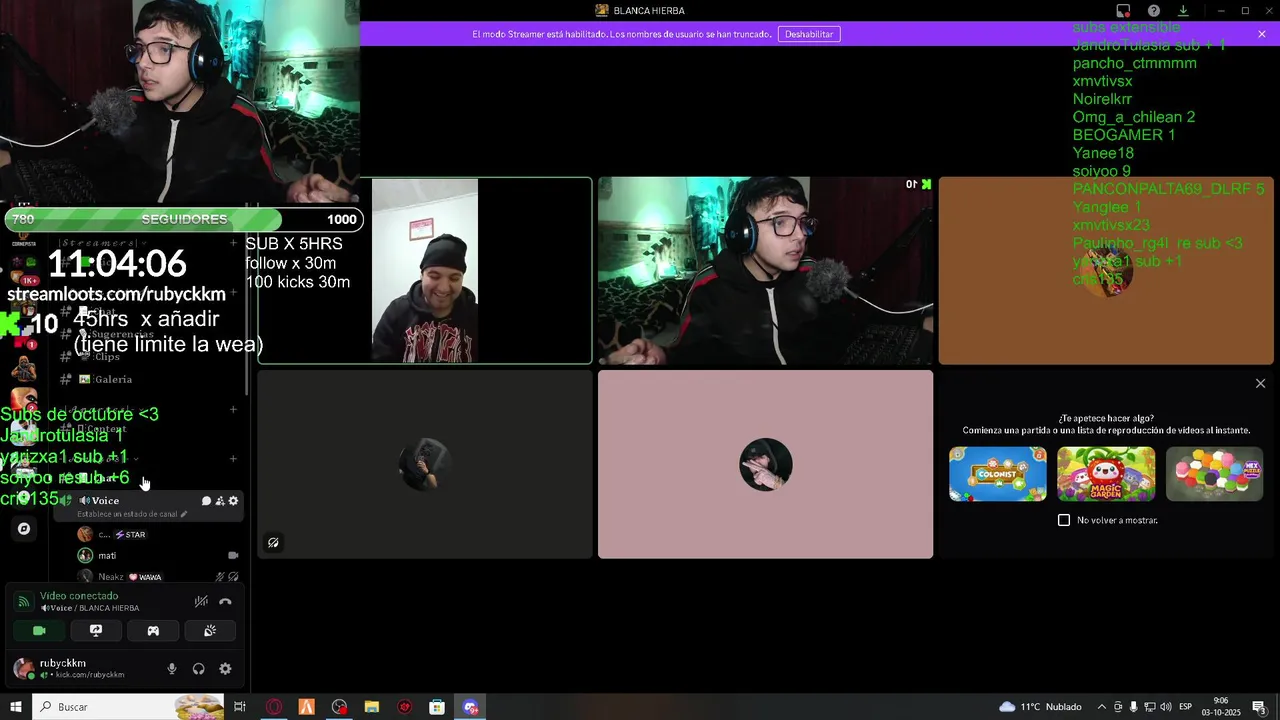This screenshot has height=720, width=1280.
Task: Start an activity with the gamepad button
Action: 153,631
